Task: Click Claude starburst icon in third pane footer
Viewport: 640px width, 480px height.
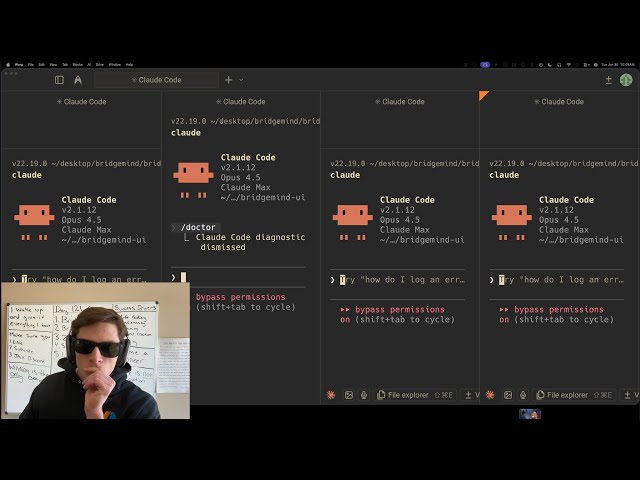Action: [x=331, y=395]
